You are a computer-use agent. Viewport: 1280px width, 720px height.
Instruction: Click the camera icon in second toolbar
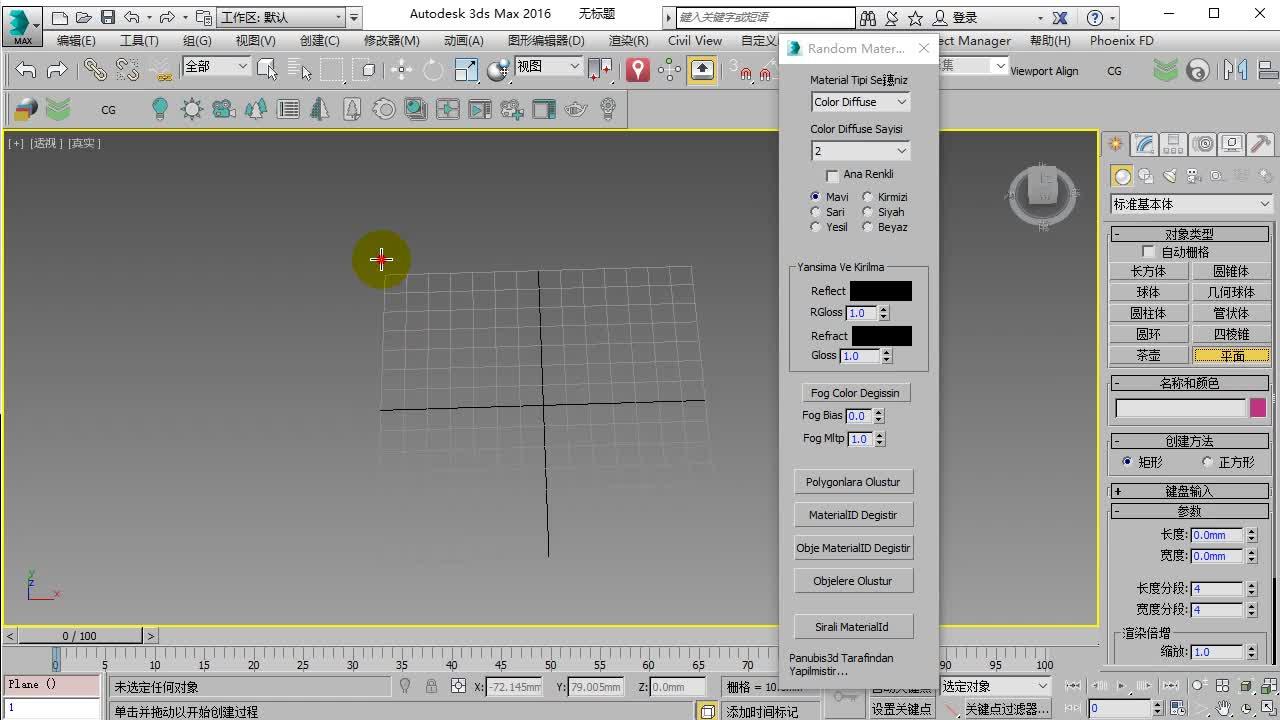(x=223, y=110)
